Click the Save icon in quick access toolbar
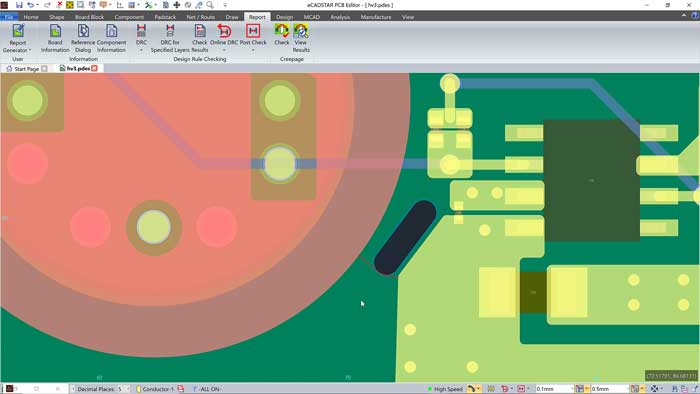700x394 pixels. (x=19, y=5)
